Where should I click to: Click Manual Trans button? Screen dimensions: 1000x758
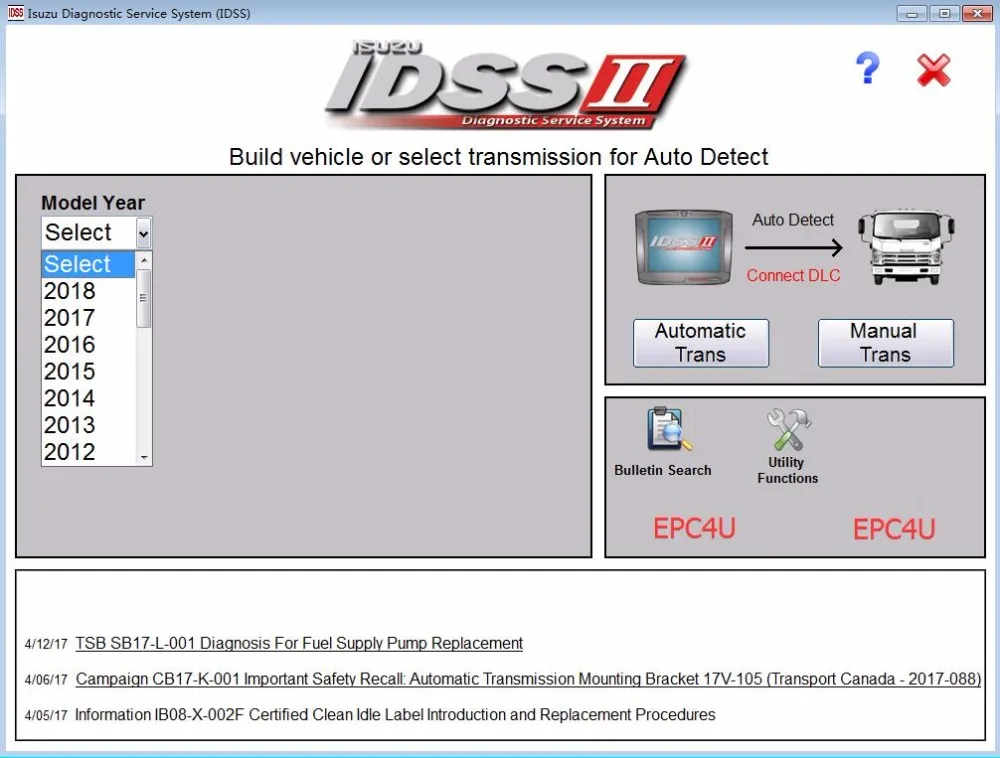click(x=886, y=343)
